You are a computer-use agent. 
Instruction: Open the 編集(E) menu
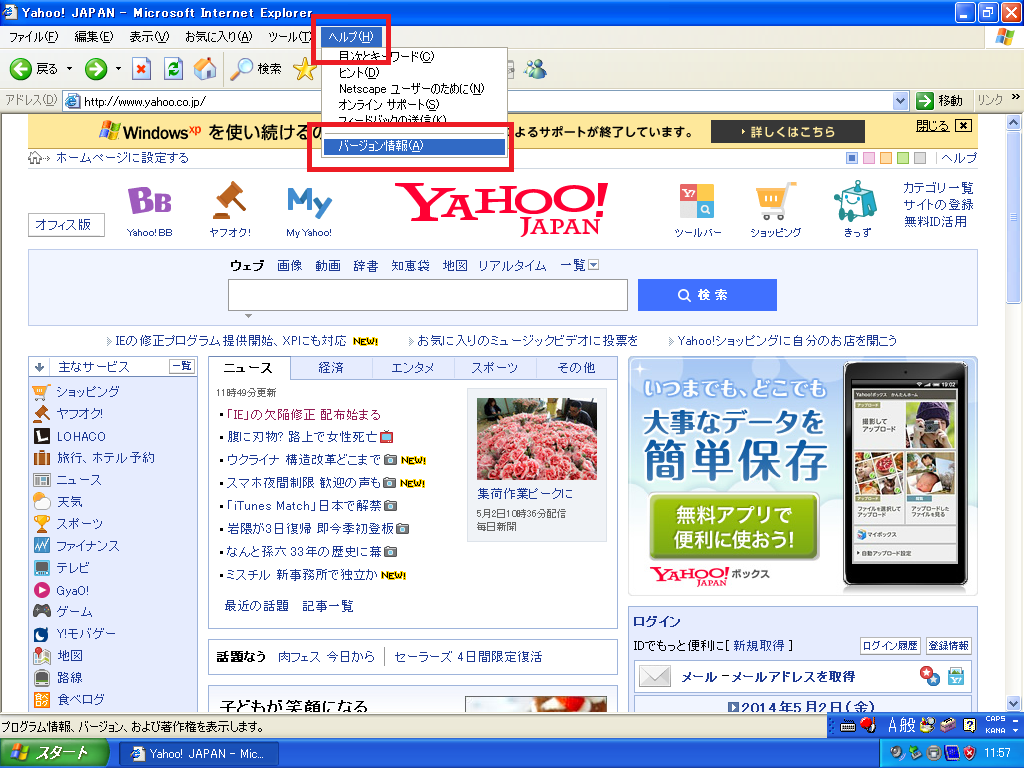pyautogui.click(x=93, y=37)
